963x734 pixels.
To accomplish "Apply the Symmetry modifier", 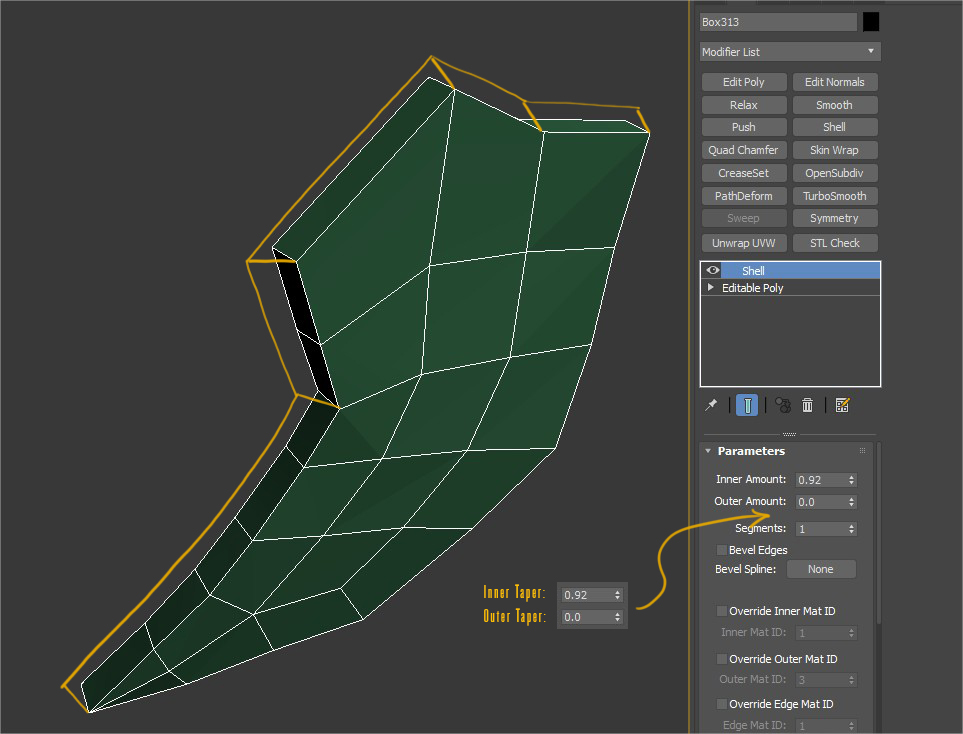I will [835, 218].
